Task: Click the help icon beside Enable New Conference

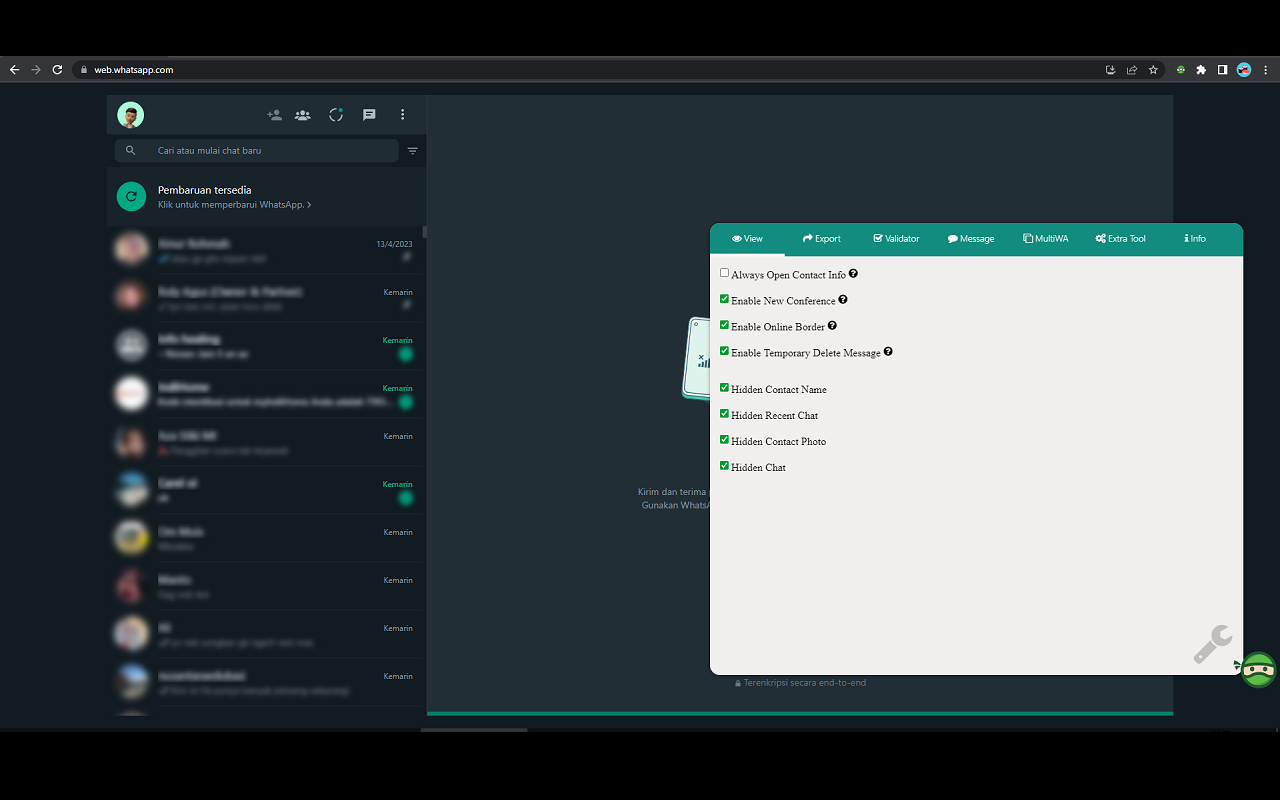Action: click(x=843, y=299)
